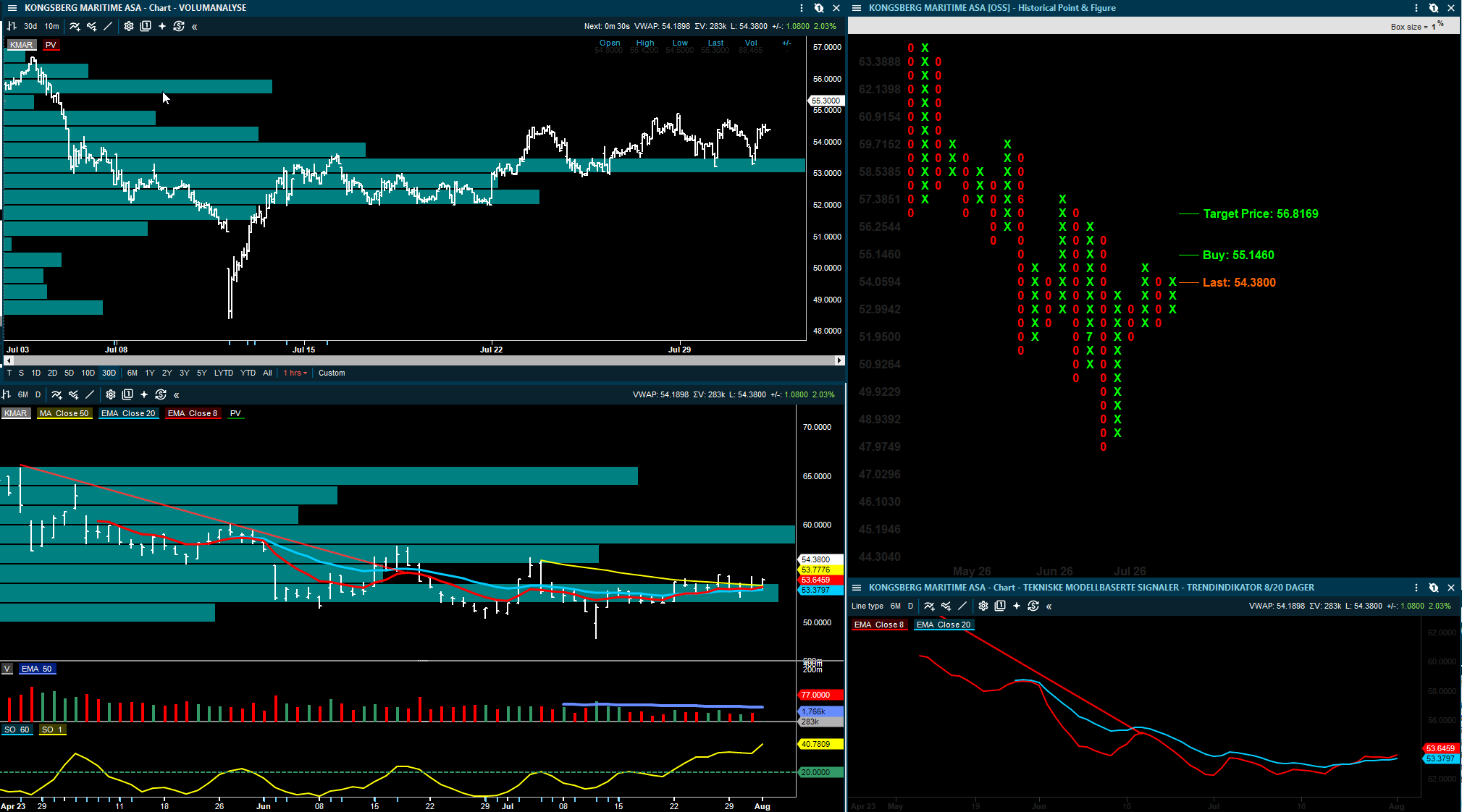This screenshot has width=1462, height=812.
Task: Open the Volumanalyse chart window menu
Action: tap(12, 8)
